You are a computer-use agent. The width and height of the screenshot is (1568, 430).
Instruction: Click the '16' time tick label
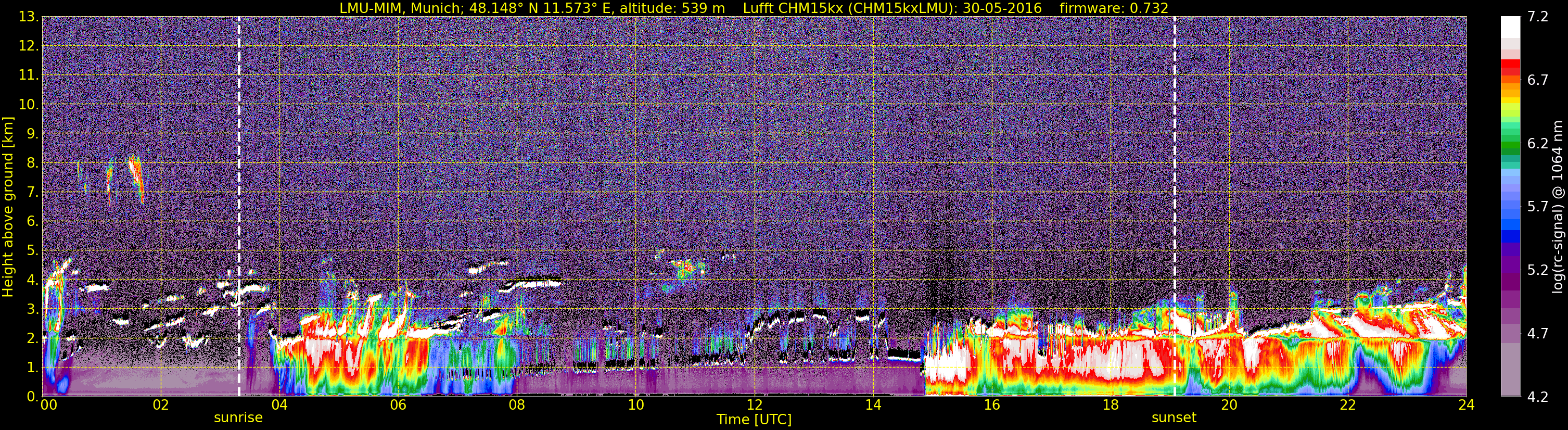pyautogui.click(x=991, y=404)
